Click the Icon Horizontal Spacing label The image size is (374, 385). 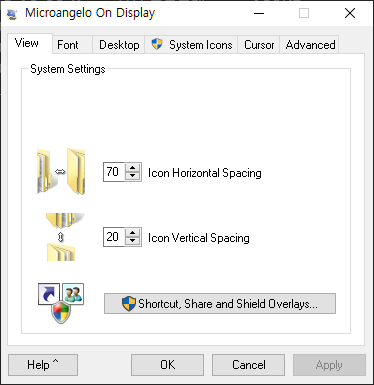(x=205, y=173)
